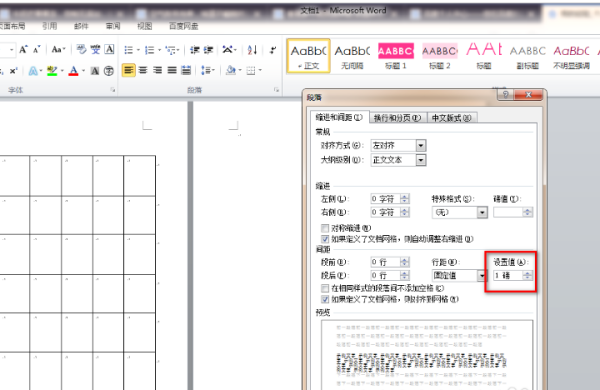This screenshot has height=390, width=600.
Task: Click the Line Spacing icon
Action: [x=206, y=70]
